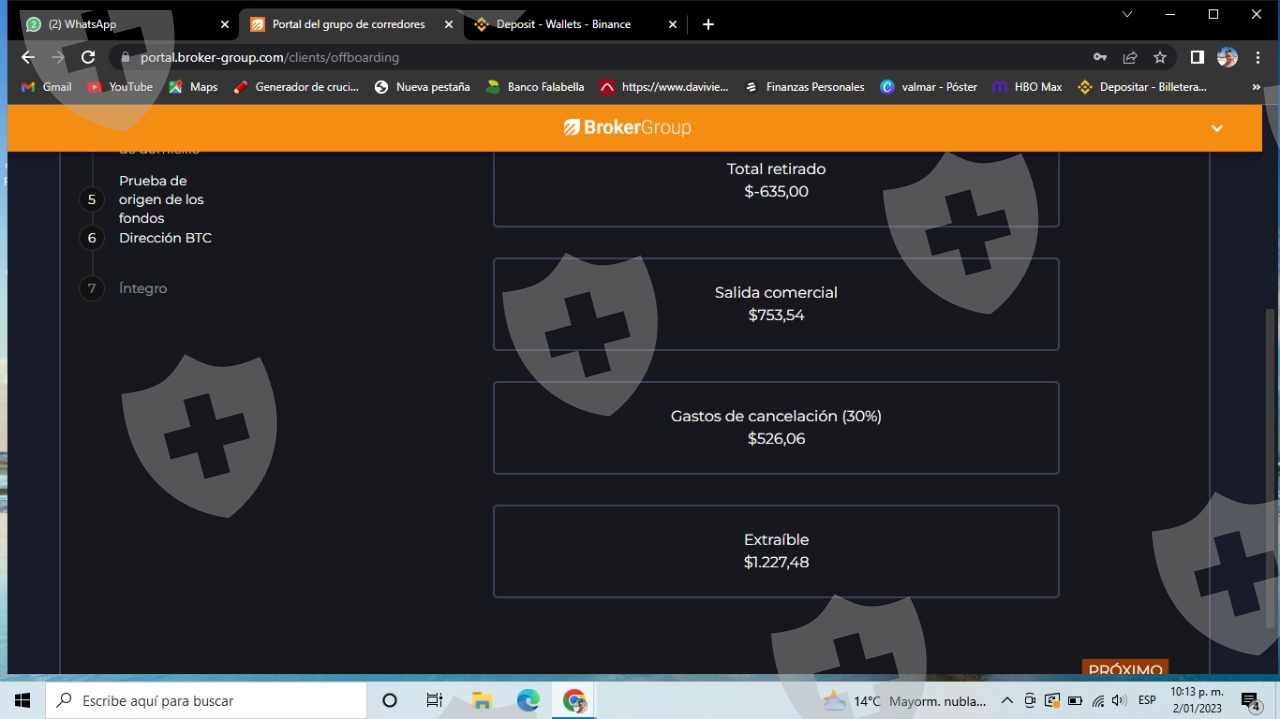Open the Deposit - Wallets - Binance tab

pyautogui.click(x=564, y=24)
